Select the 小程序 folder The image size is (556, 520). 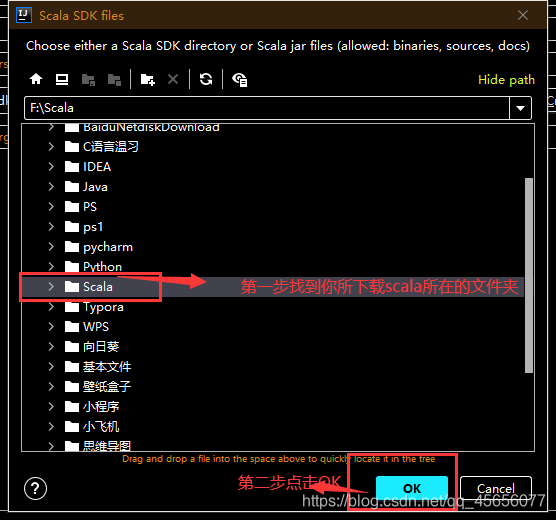click(92, 406)
